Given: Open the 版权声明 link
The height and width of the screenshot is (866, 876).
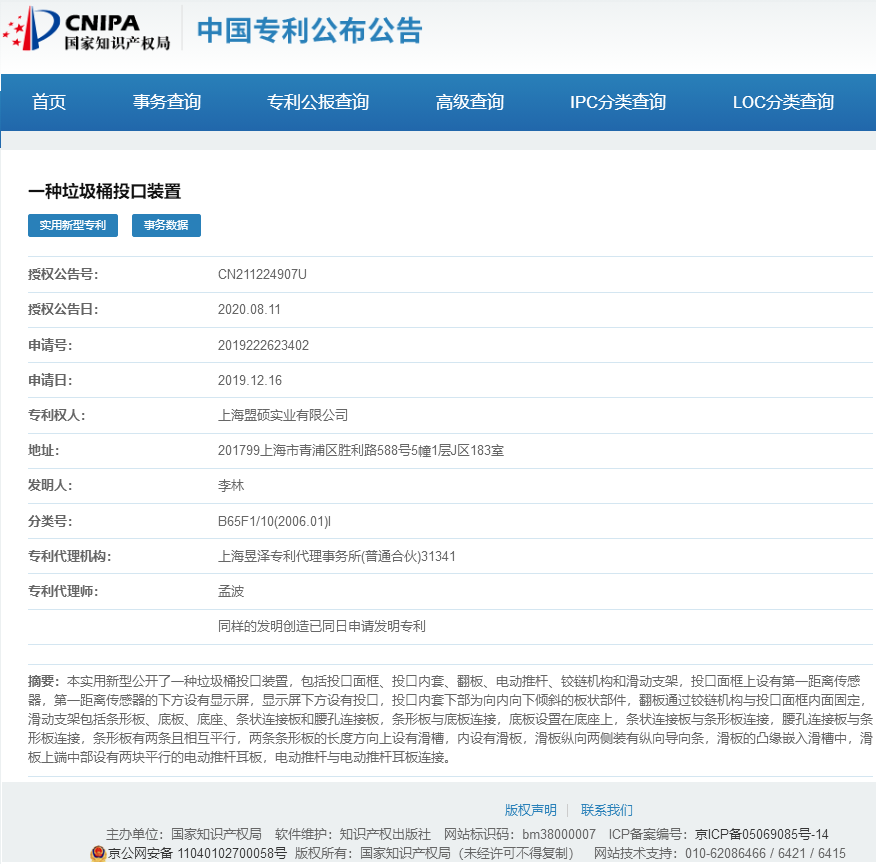Looking at the screenshot, I should [530, 810].
